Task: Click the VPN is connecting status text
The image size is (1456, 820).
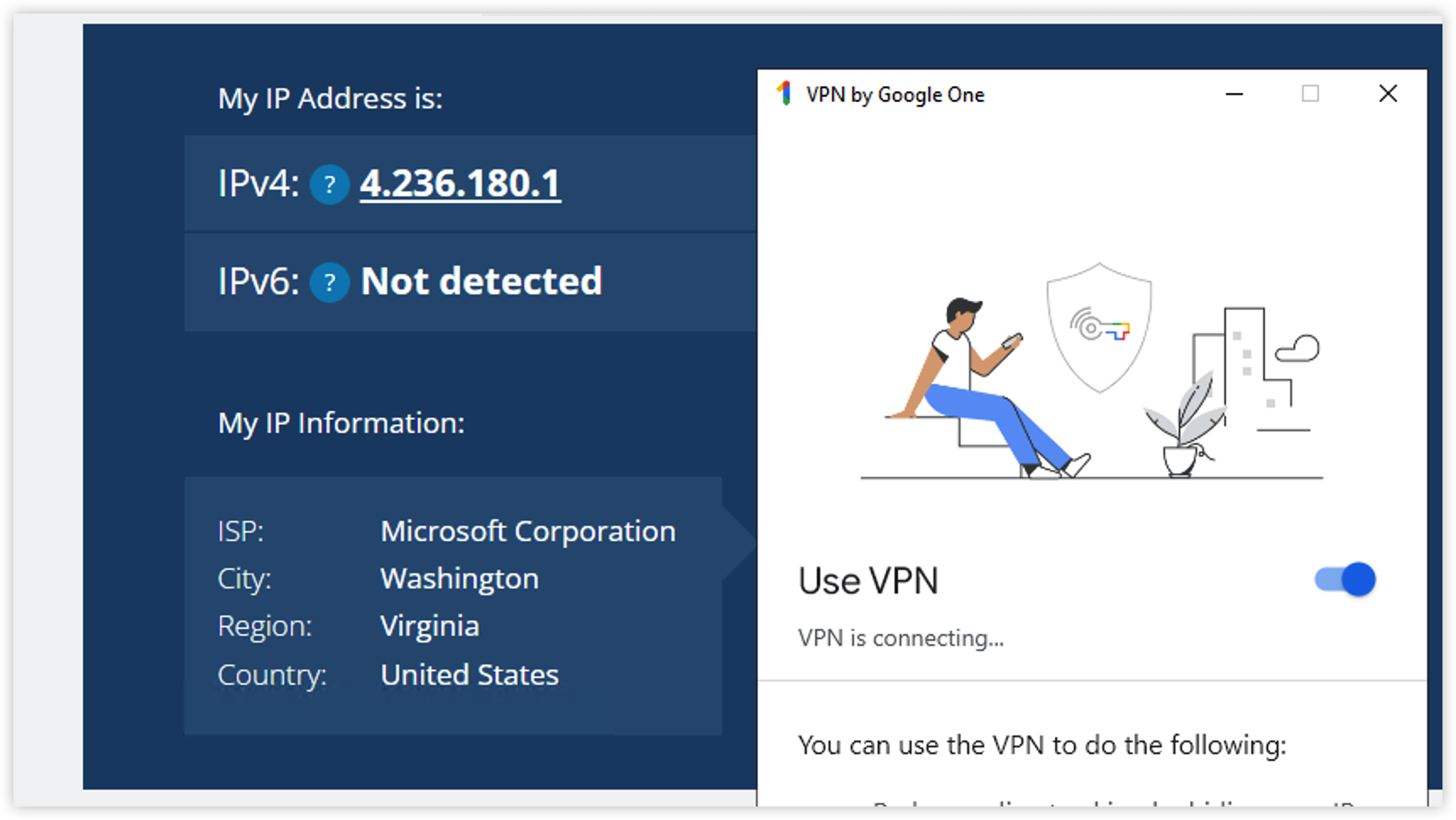Action: coord(900,638)
